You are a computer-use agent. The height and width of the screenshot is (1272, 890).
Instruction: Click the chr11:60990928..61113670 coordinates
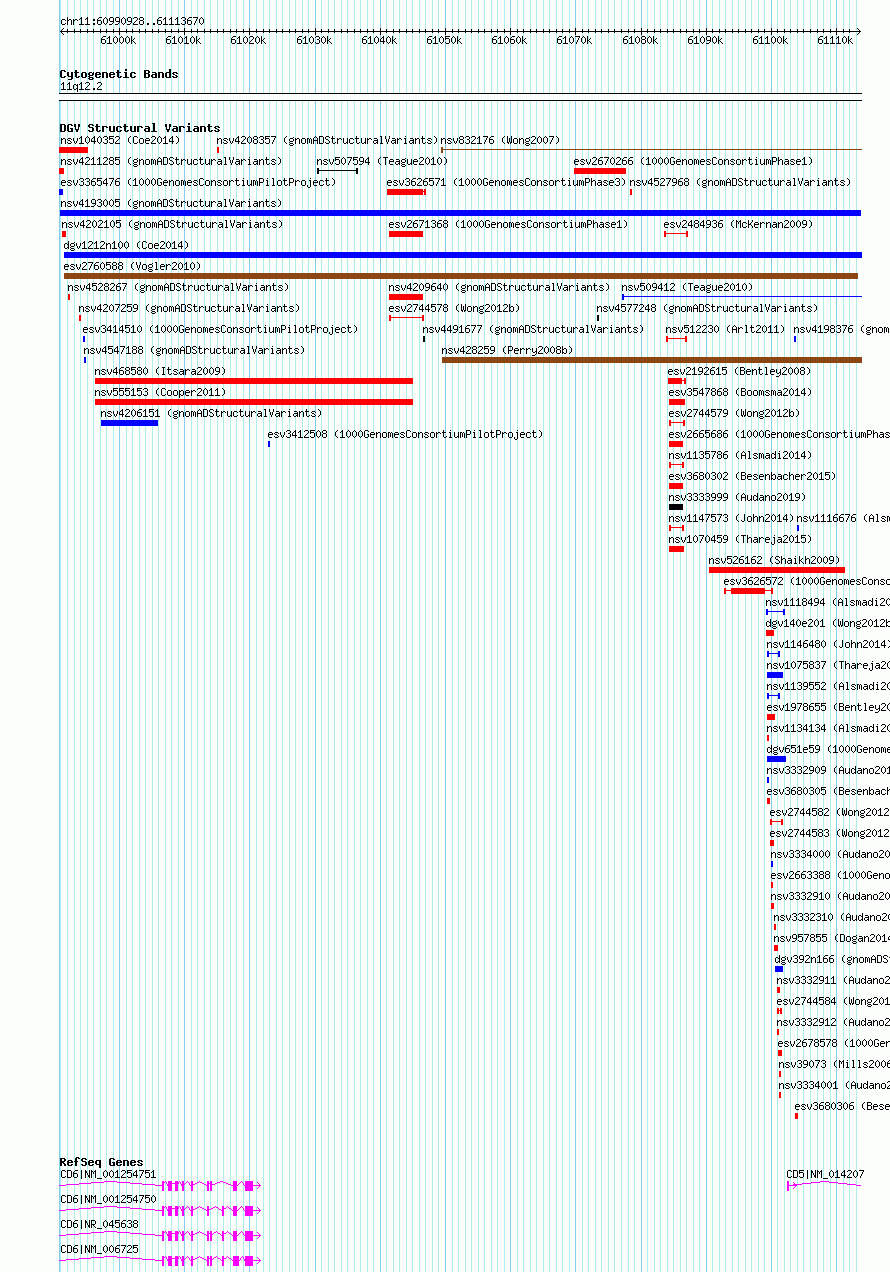coord(132,21)
